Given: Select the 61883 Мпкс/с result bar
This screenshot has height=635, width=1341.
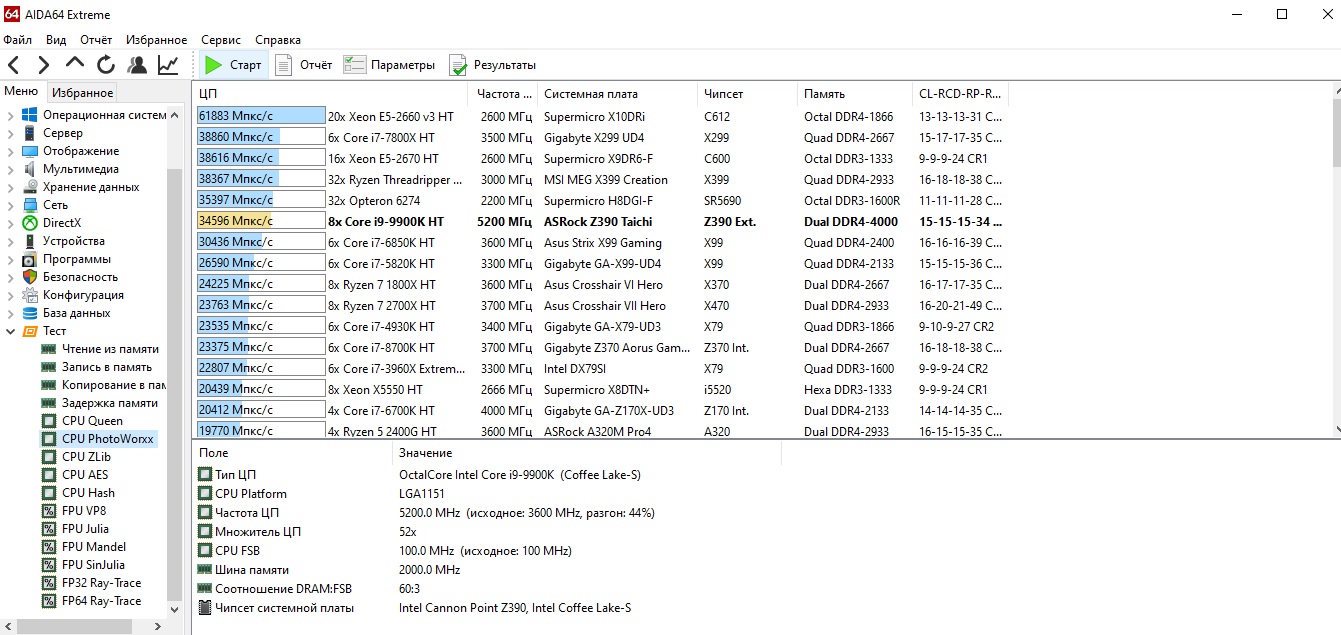Looking at the screenshot, I should click(261, 117).
